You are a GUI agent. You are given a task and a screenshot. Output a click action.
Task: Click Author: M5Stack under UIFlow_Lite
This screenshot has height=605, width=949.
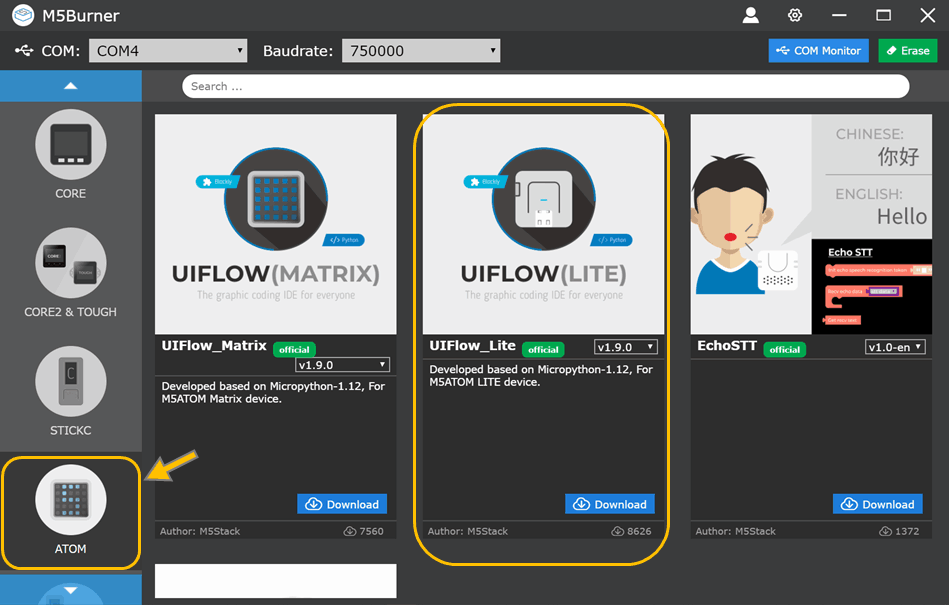coord(468,531)
